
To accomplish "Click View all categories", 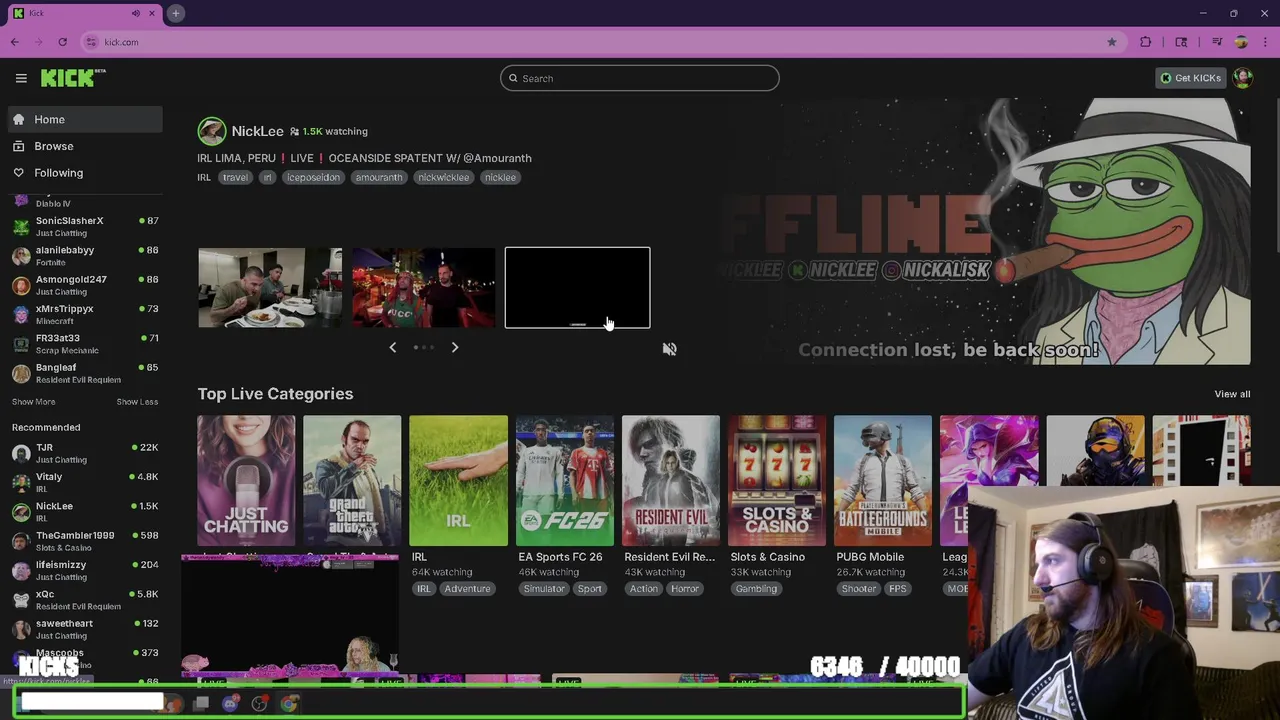I will tap(1232, 394).
